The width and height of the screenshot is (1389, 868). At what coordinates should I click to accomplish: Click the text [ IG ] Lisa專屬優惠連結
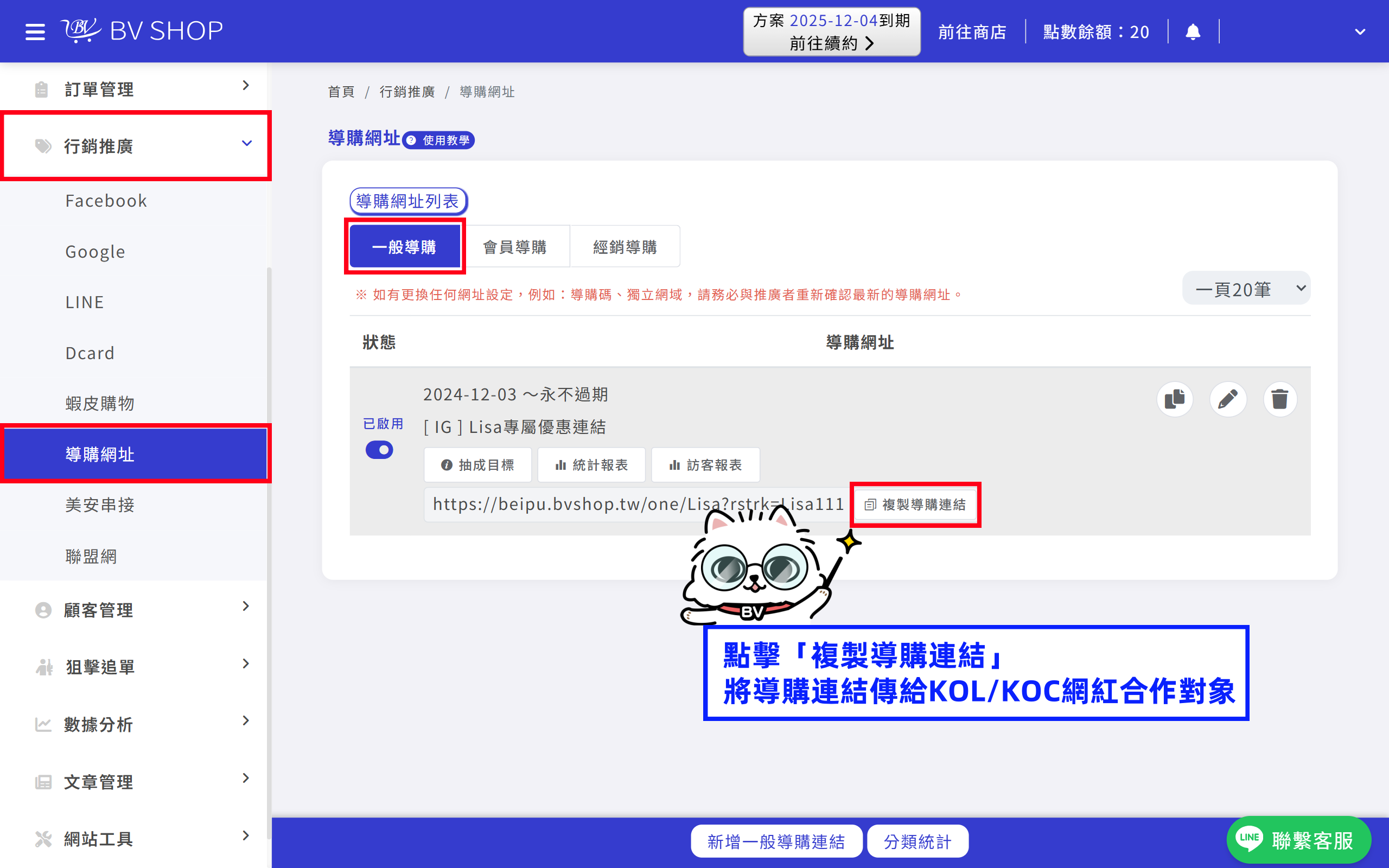(x=515, y=427)
